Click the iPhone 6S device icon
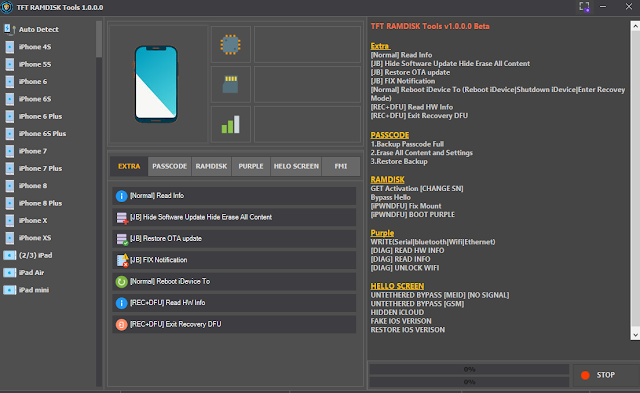Screen dimensions: 640x393 click(x=9, y=99)
